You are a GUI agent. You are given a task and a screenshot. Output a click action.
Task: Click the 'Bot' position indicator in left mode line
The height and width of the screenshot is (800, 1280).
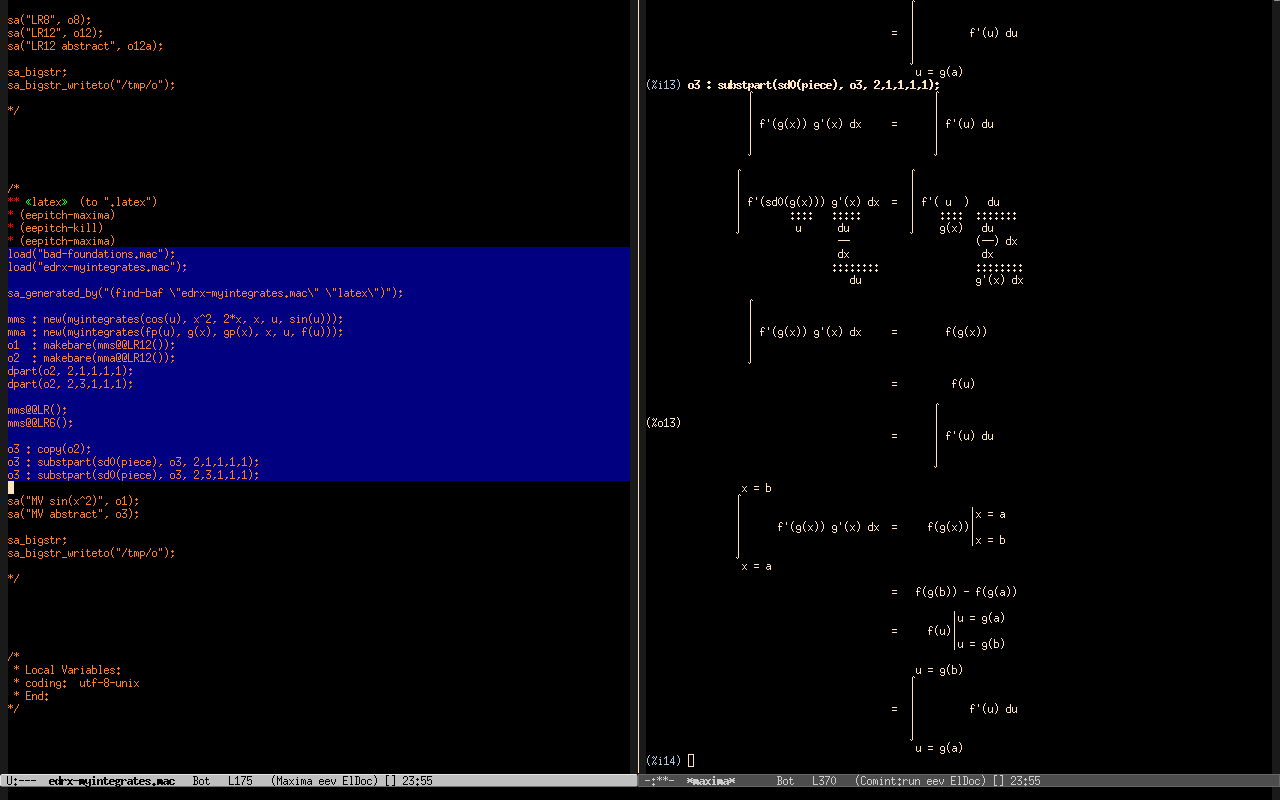coord(201,781)
